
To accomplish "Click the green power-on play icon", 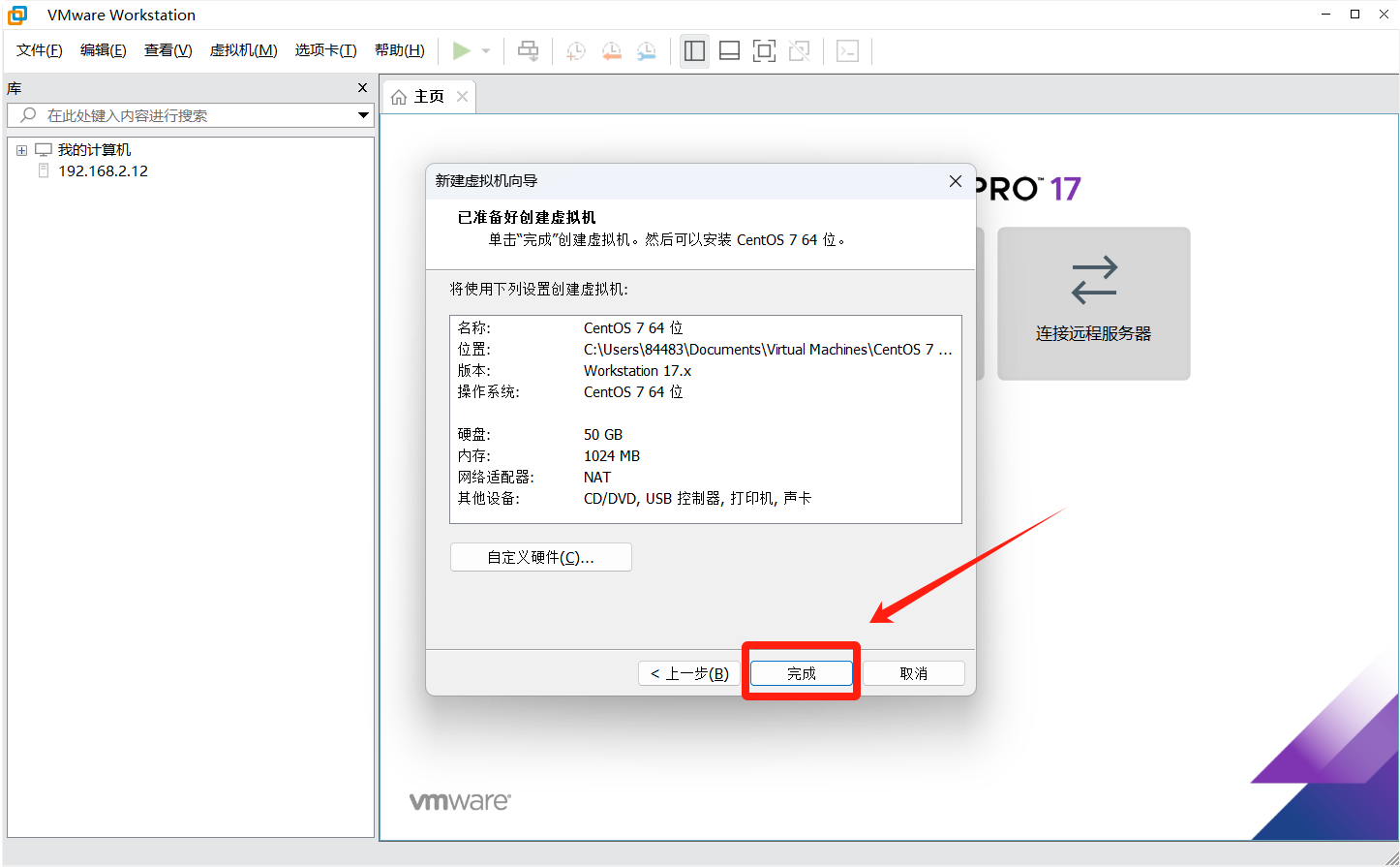I will point(462,51).
